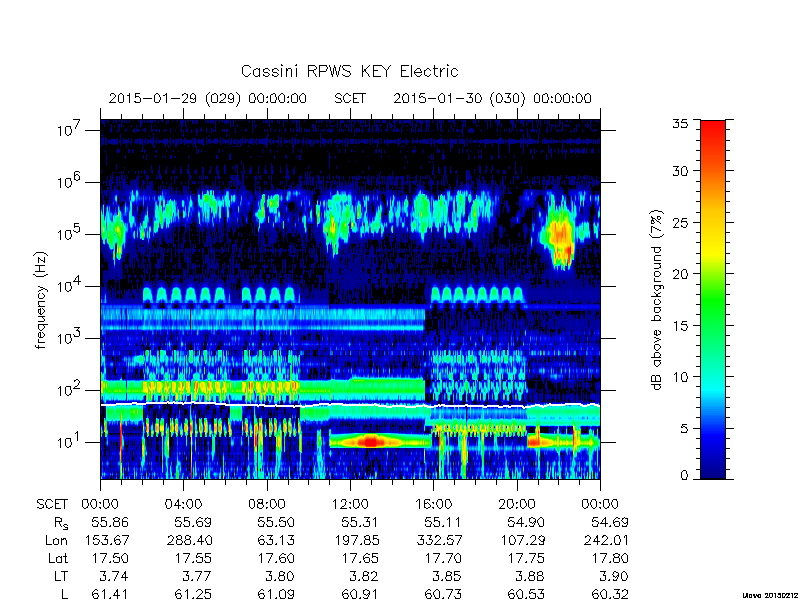Click the Lon value '288.40'

point(189,540)
